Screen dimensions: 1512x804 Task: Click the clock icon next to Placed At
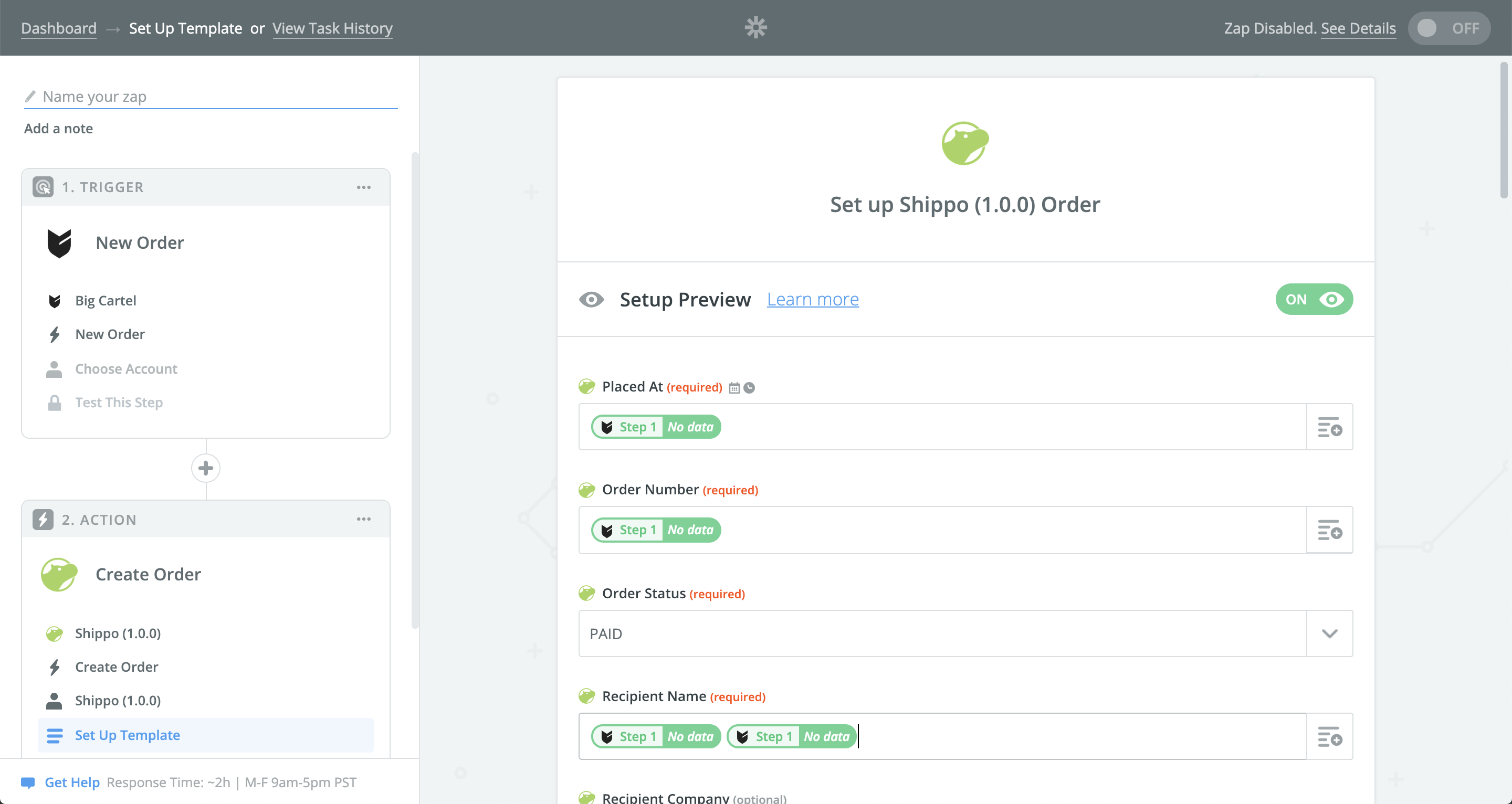tap(749, 388)
